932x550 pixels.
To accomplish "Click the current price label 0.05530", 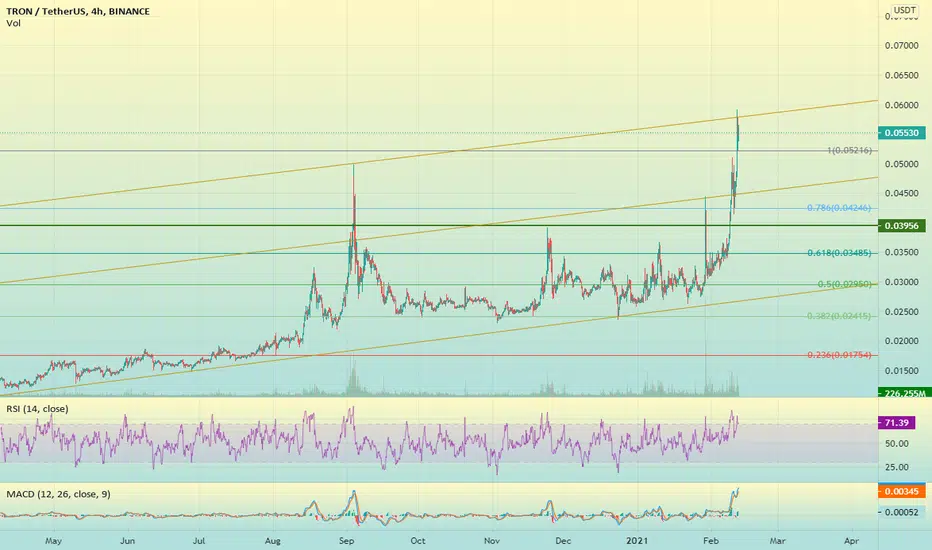I will pyautogui.click(x=902, y=133).
